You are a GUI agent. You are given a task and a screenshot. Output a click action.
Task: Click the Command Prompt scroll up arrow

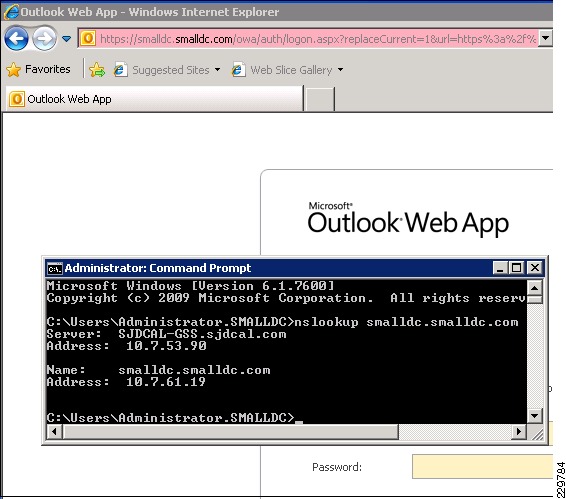[535, 288]
